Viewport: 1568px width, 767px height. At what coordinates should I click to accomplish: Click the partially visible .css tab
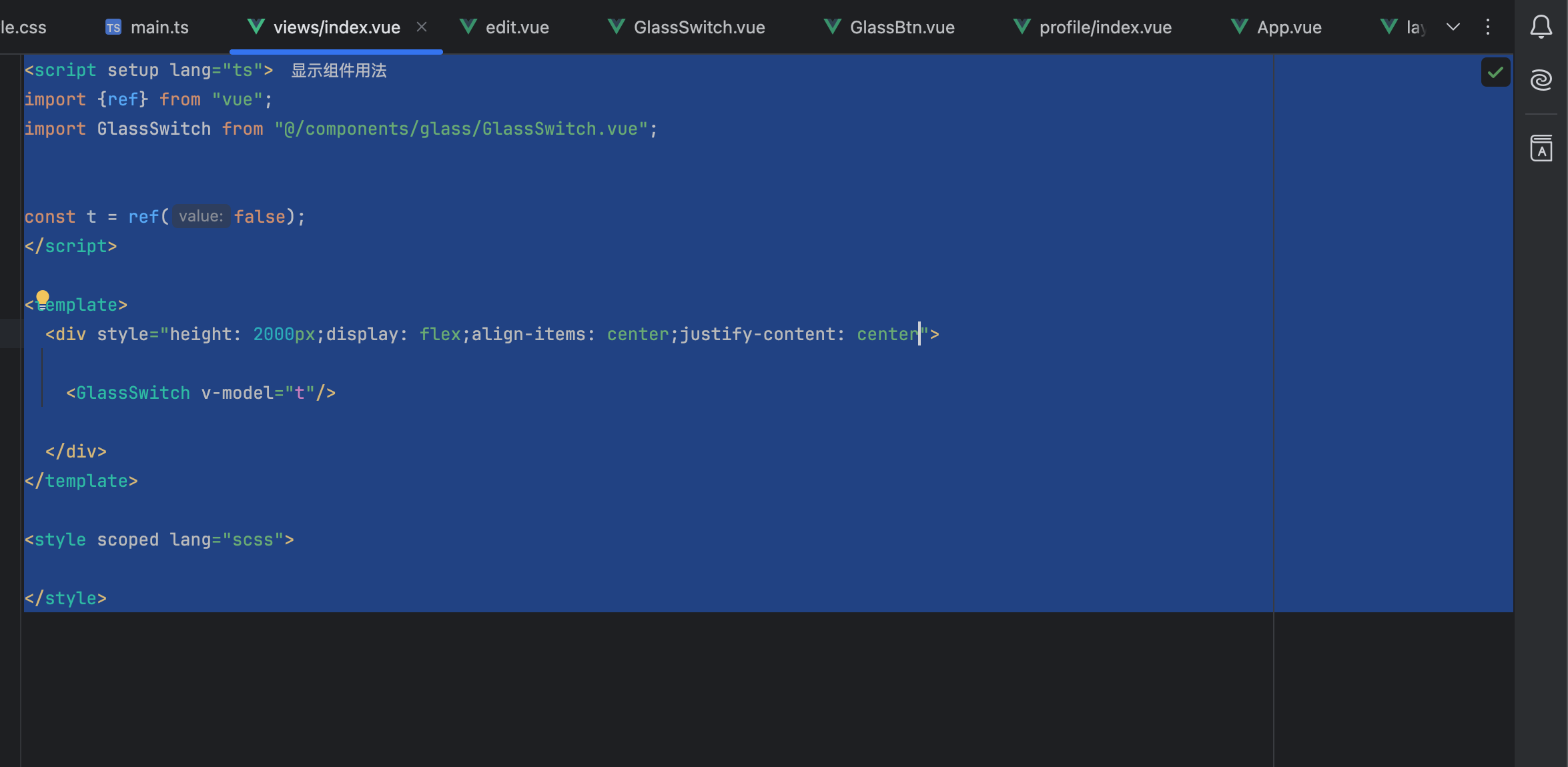[x=23, y=27]
